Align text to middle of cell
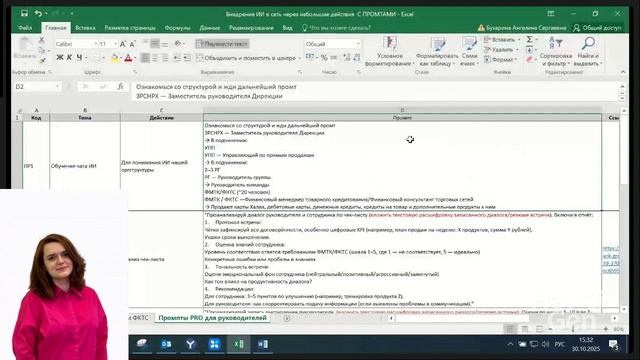This screenshot has height=360, width=640. 155,43
